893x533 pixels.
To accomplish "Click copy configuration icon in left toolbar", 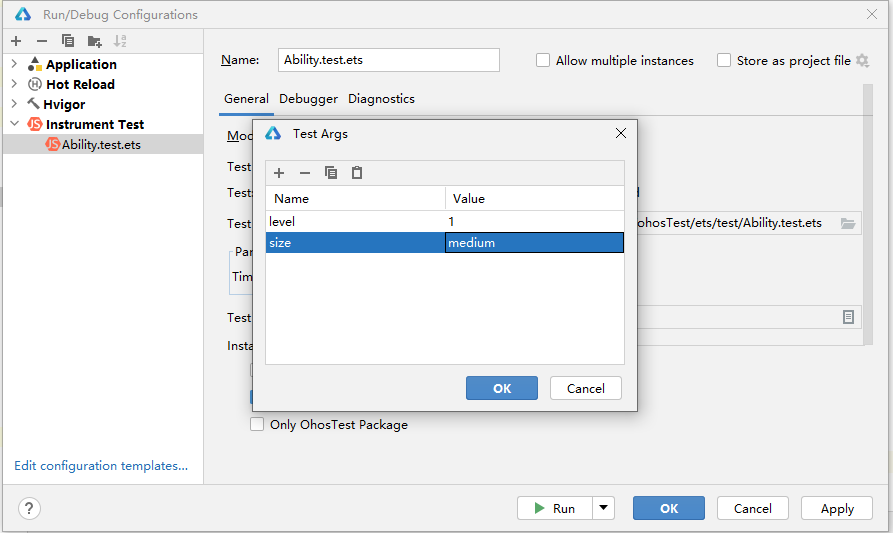I will (68, 41).
